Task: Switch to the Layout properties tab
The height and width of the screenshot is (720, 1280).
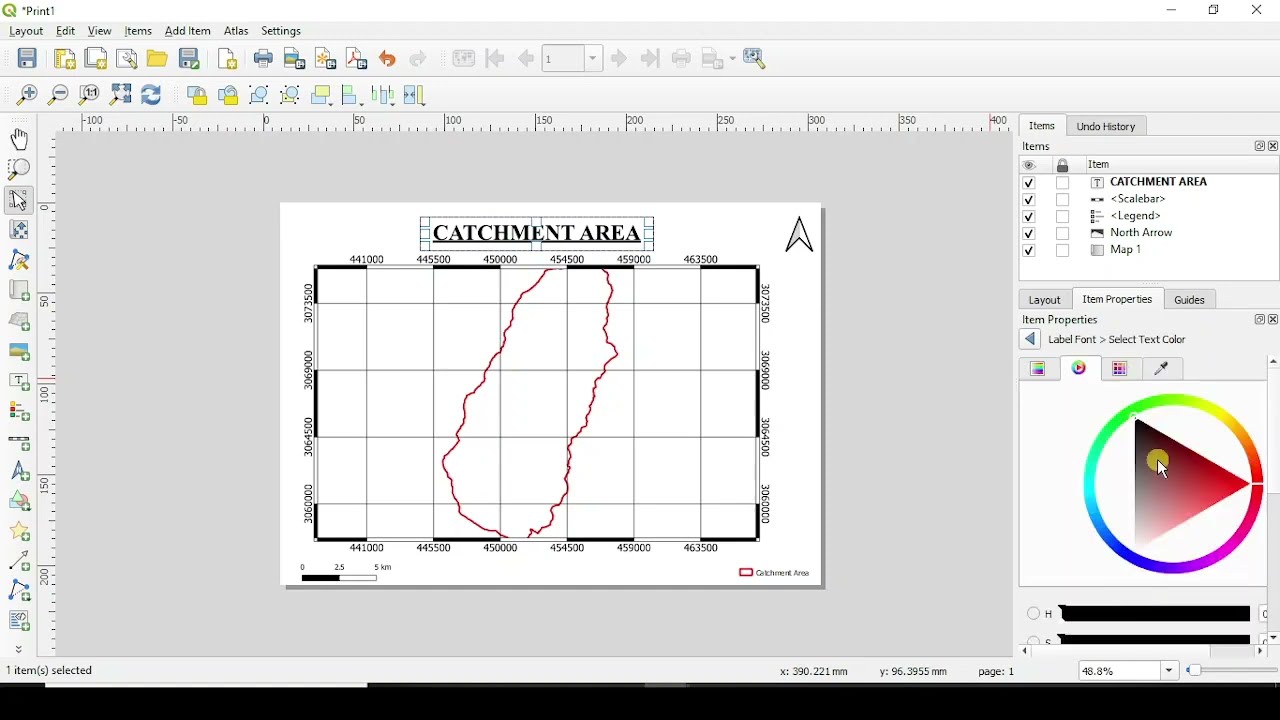Action: 1045,300
